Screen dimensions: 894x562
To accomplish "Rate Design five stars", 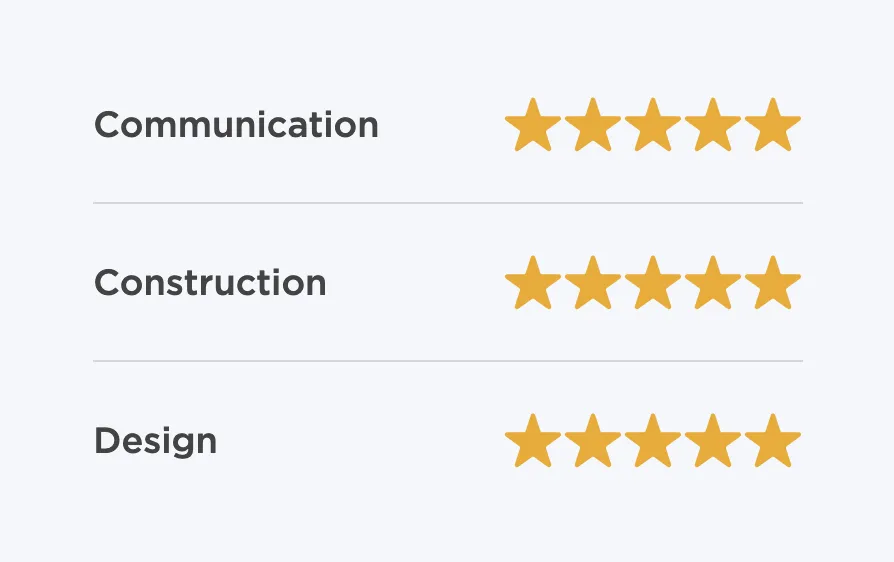I will click(773, 441).
